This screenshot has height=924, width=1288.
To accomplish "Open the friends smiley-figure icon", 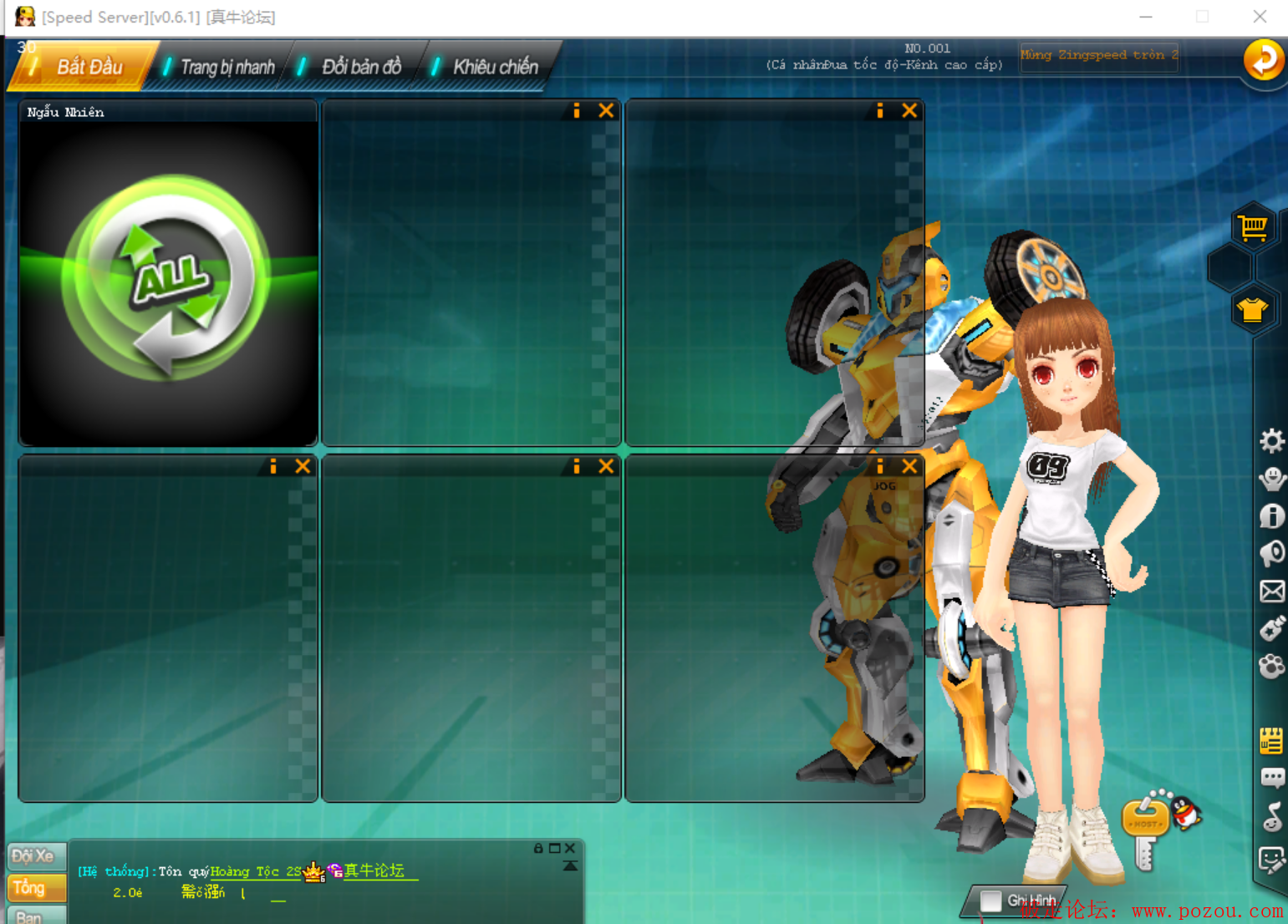I will (1272, 479).
